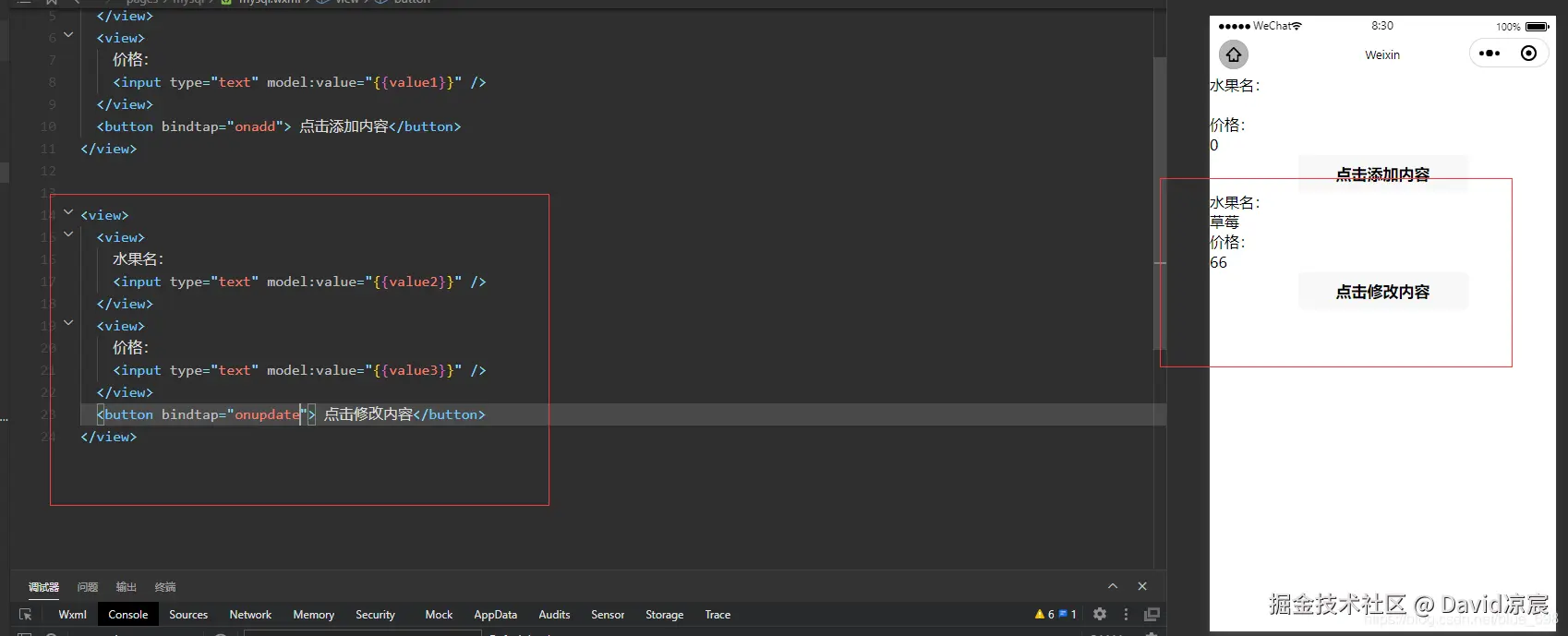Image resolution: width=1568 pixels, height=636 pixels.
Task: Click the warnings count indicator showing 6
Action: coord(1045,614)
